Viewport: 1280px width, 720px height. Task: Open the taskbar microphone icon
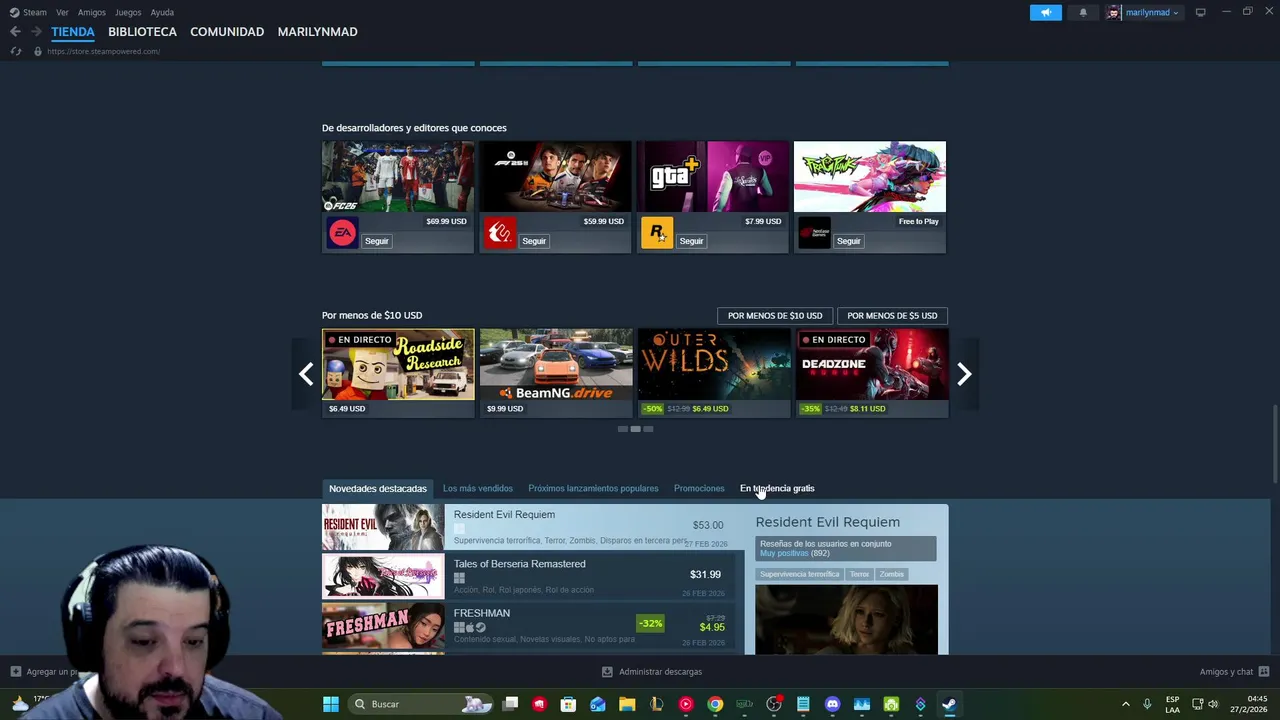(x=1147, y=704)
